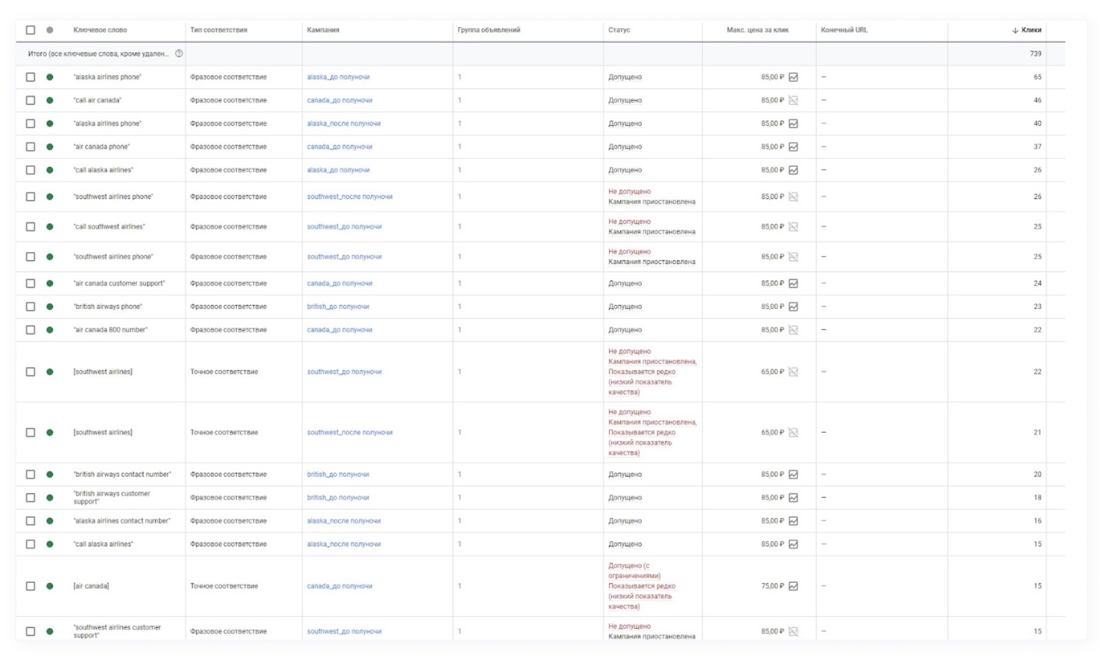The height and width of the screenshot is (661, 1100).
Task: Click bid simulator icon in "call southwest airlines" row
Action: [793, 227]
